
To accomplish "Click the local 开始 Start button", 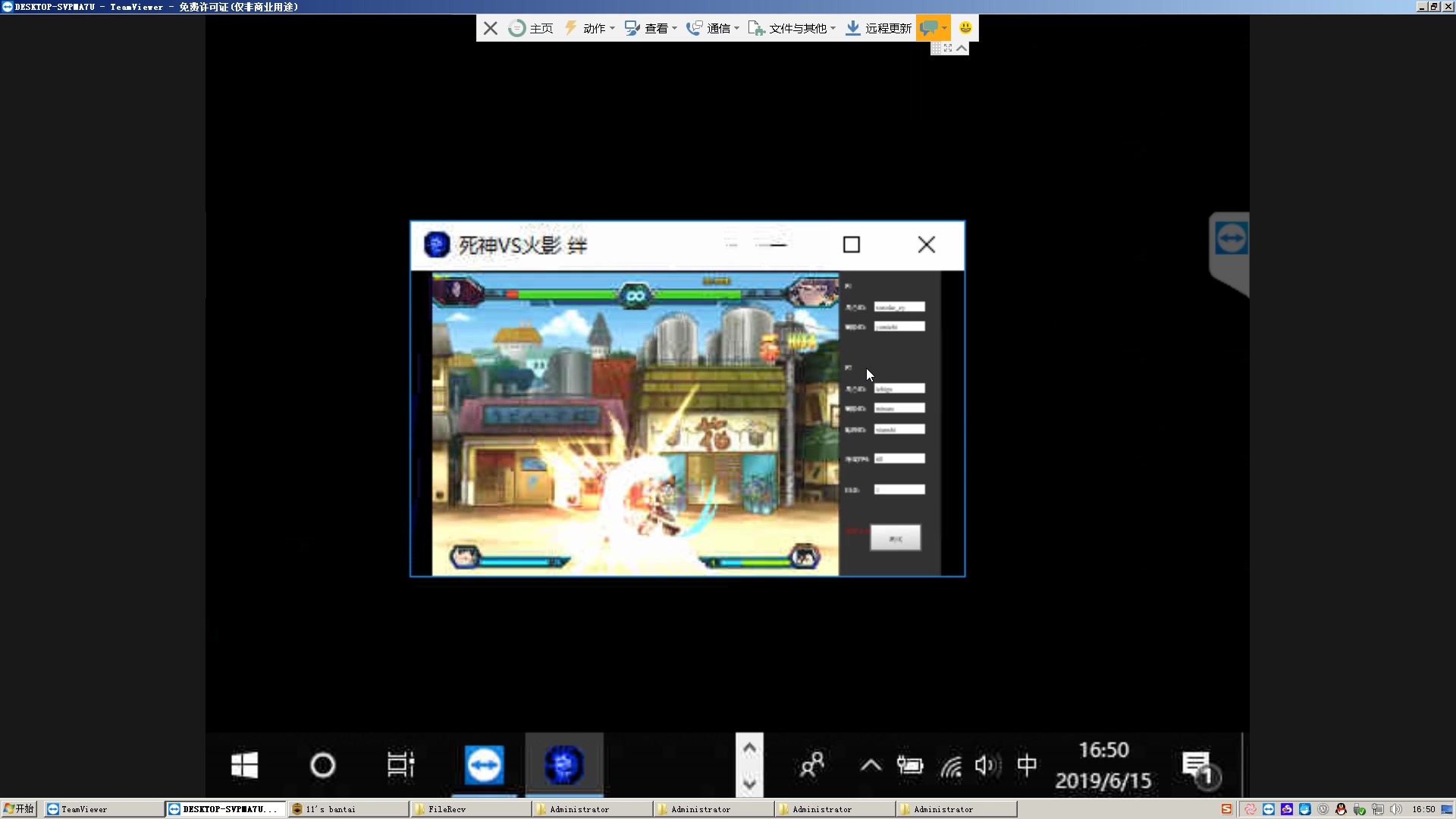I will [19, 809].
